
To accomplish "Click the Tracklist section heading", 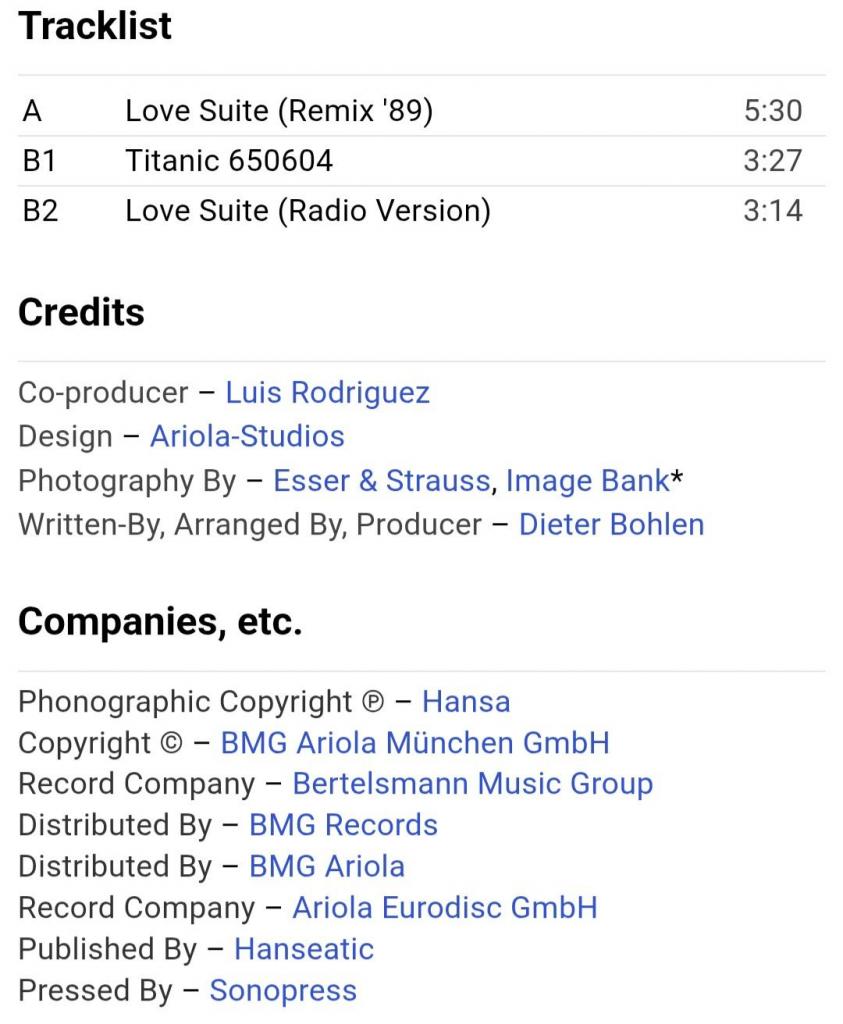I will (95, 26).
